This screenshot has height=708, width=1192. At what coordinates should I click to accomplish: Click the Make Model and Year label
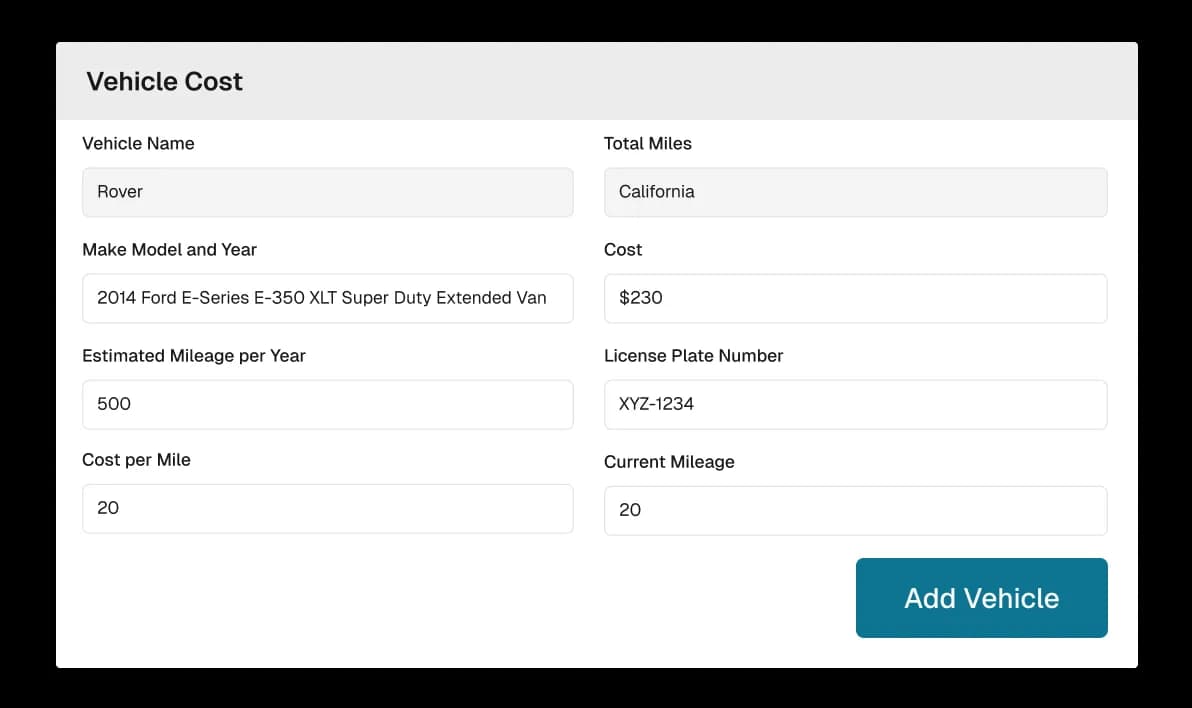tap(169, 249)
